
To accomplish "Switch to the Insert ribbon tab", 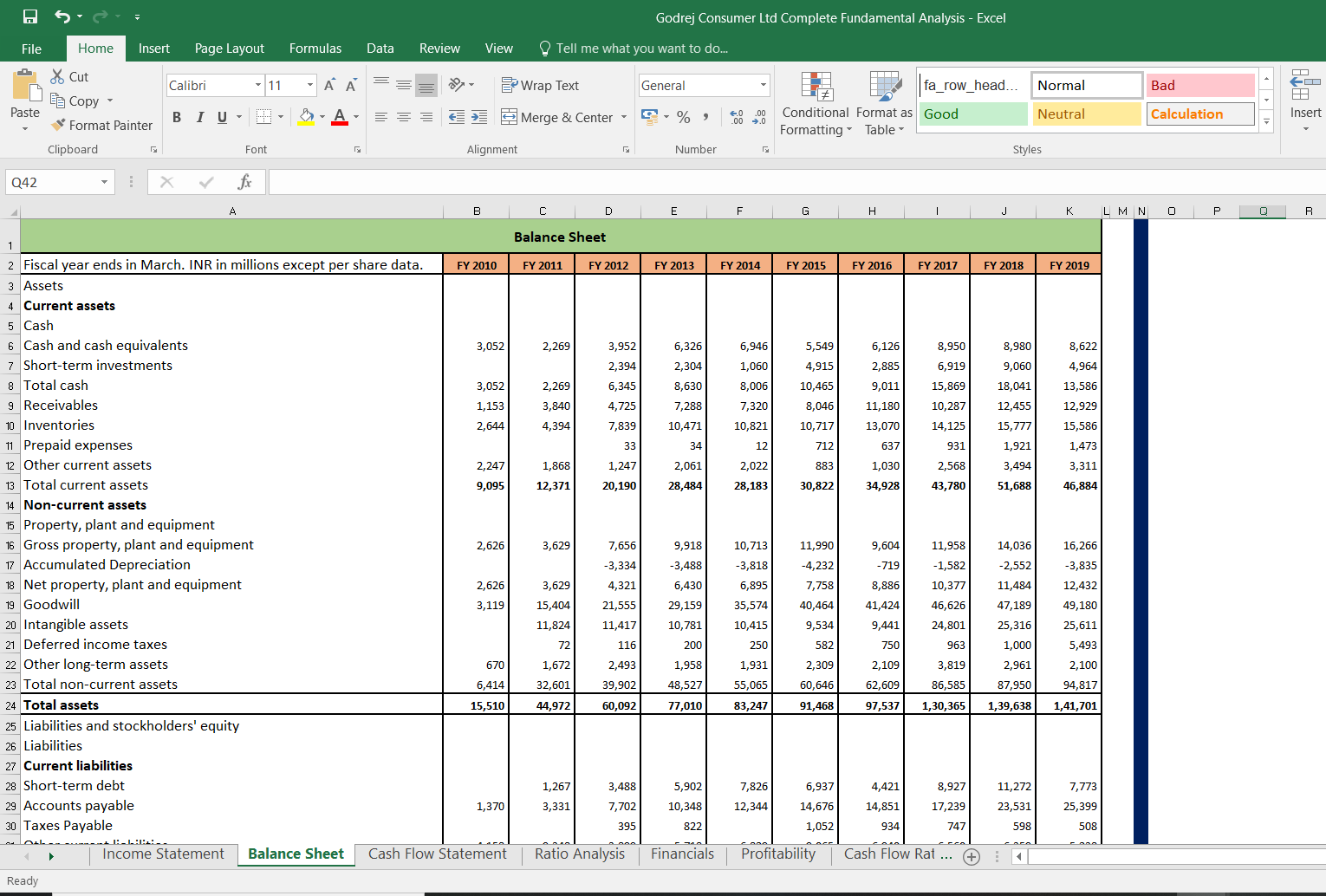I will pyautogui.click(x=154, y=49).
